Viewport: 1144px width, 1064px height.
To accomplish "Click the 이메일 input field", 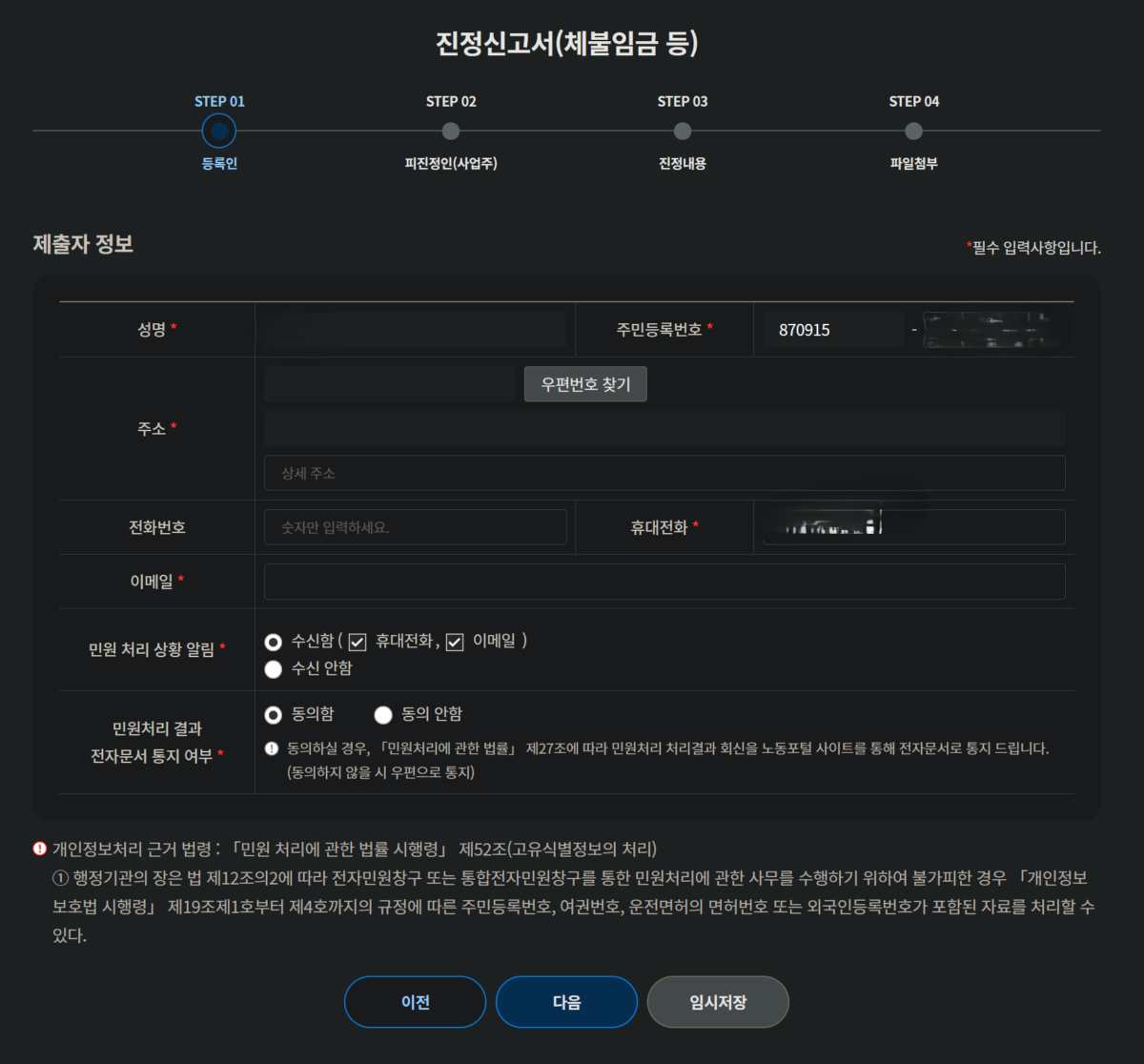I will tap(664, 582).
